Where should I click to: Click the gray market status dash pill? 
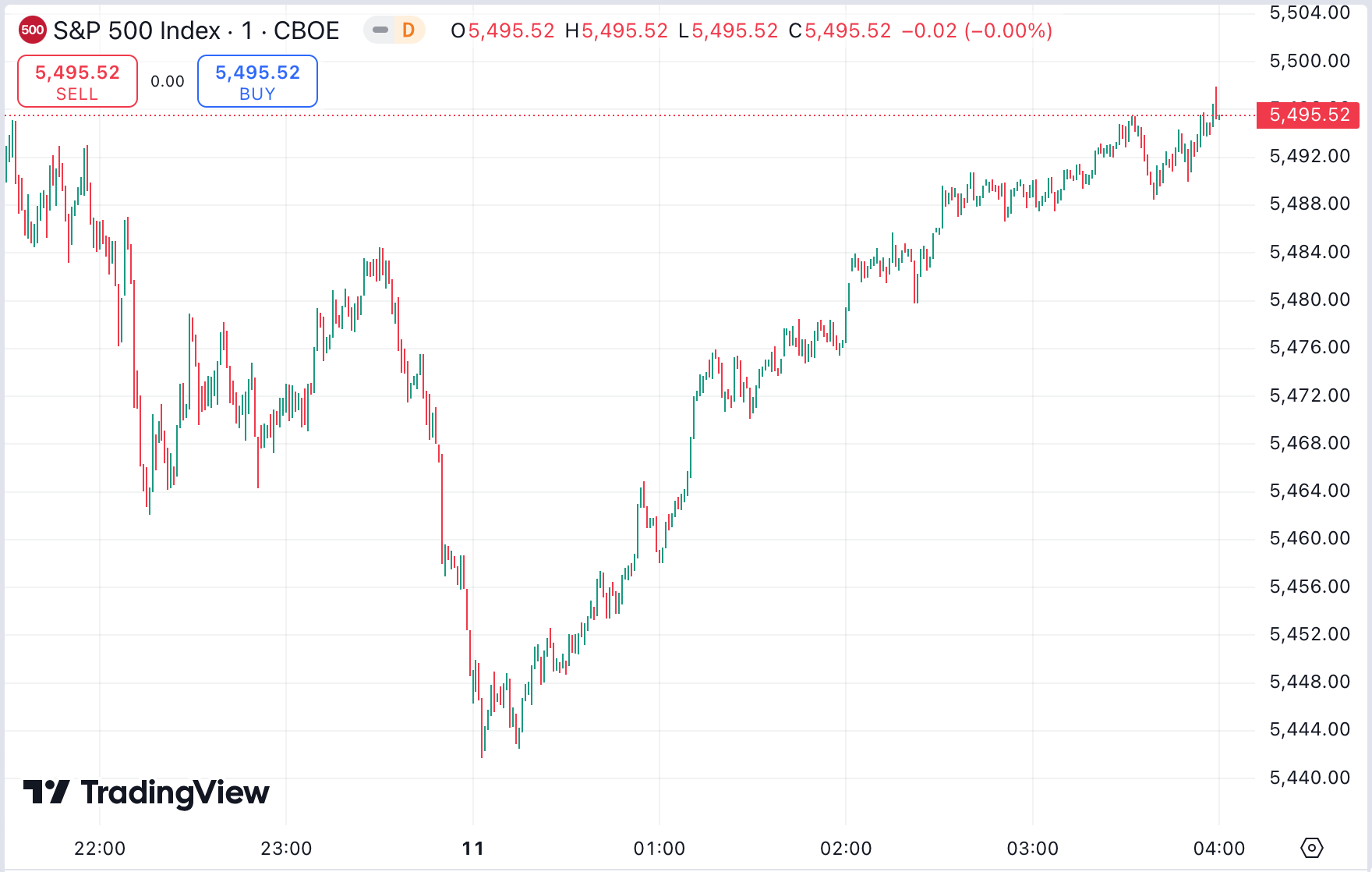point(380,30)
